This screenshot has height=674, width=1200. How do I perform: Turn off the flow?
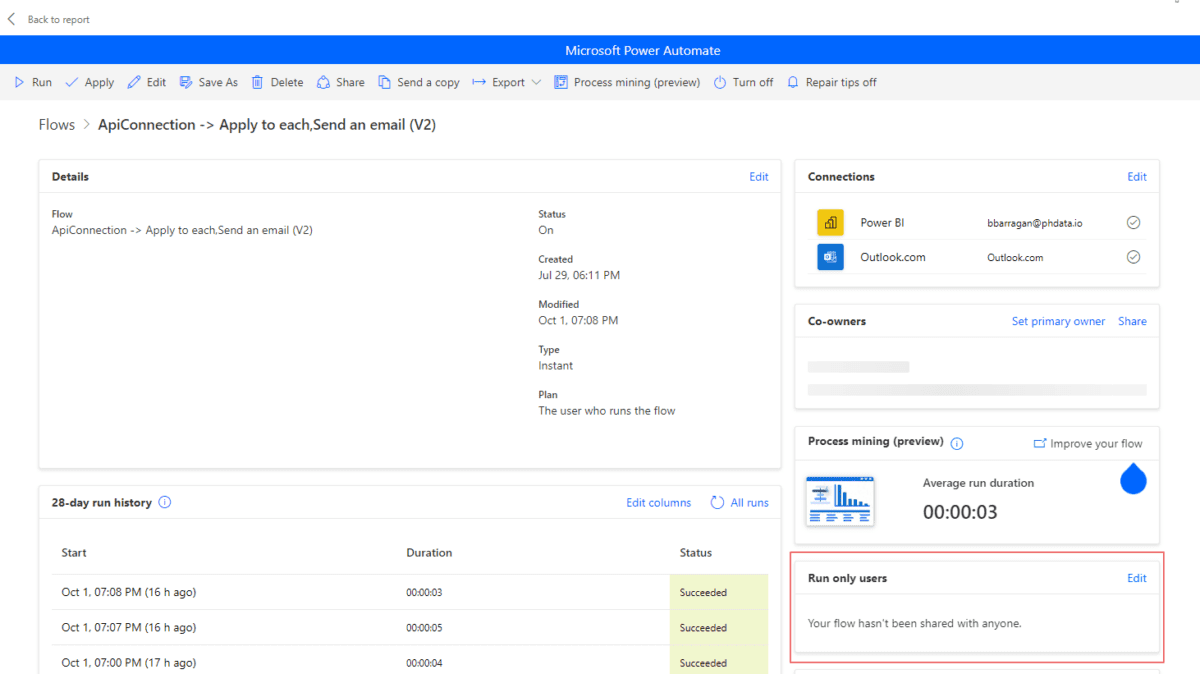[x=743, y=82]
